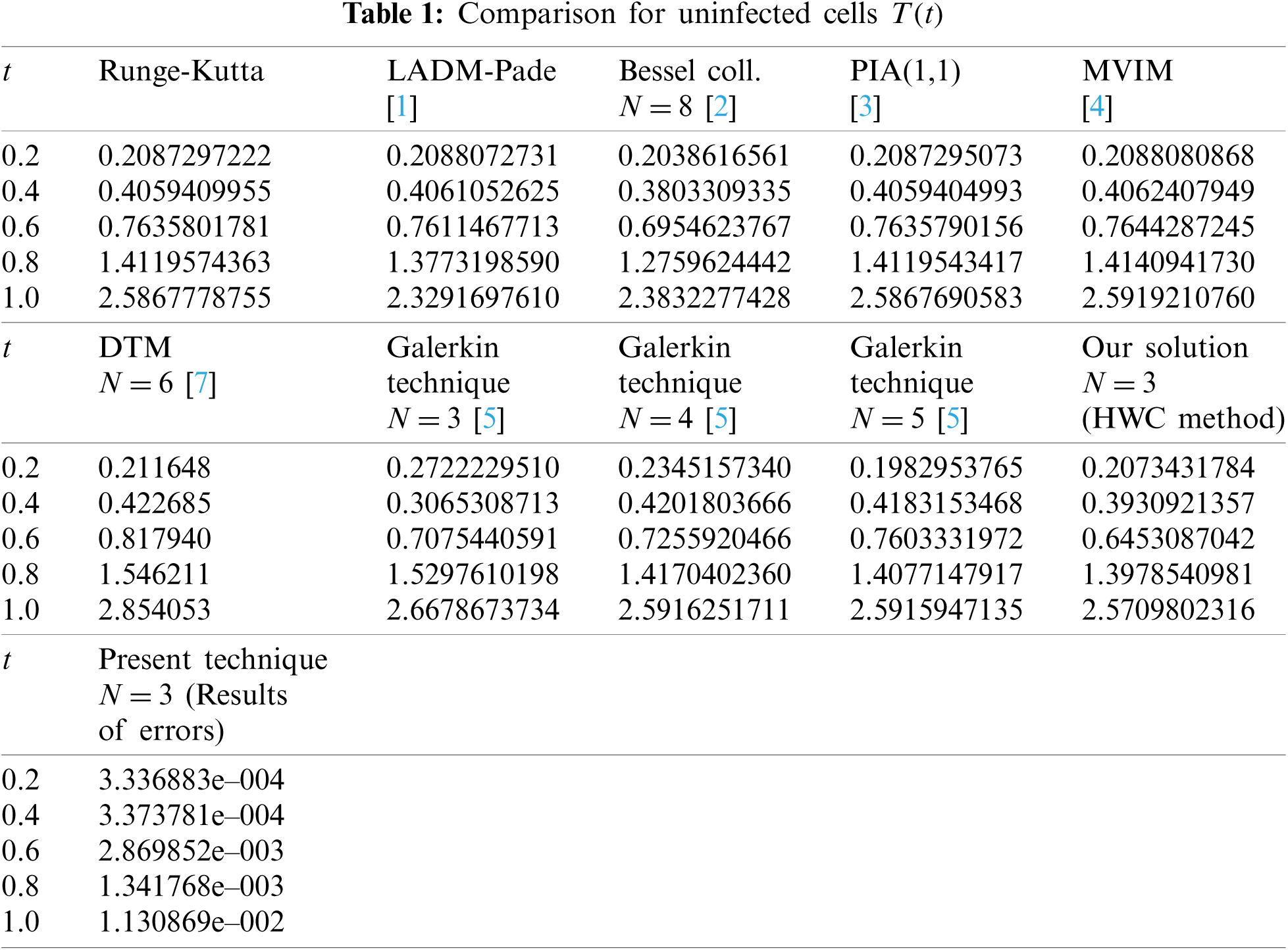Image resolution: width=1288 pixels, height=950 pixels.
Task: Click reference 2 beside Bessel coll. N = 8
Action: tap(721, 107)
